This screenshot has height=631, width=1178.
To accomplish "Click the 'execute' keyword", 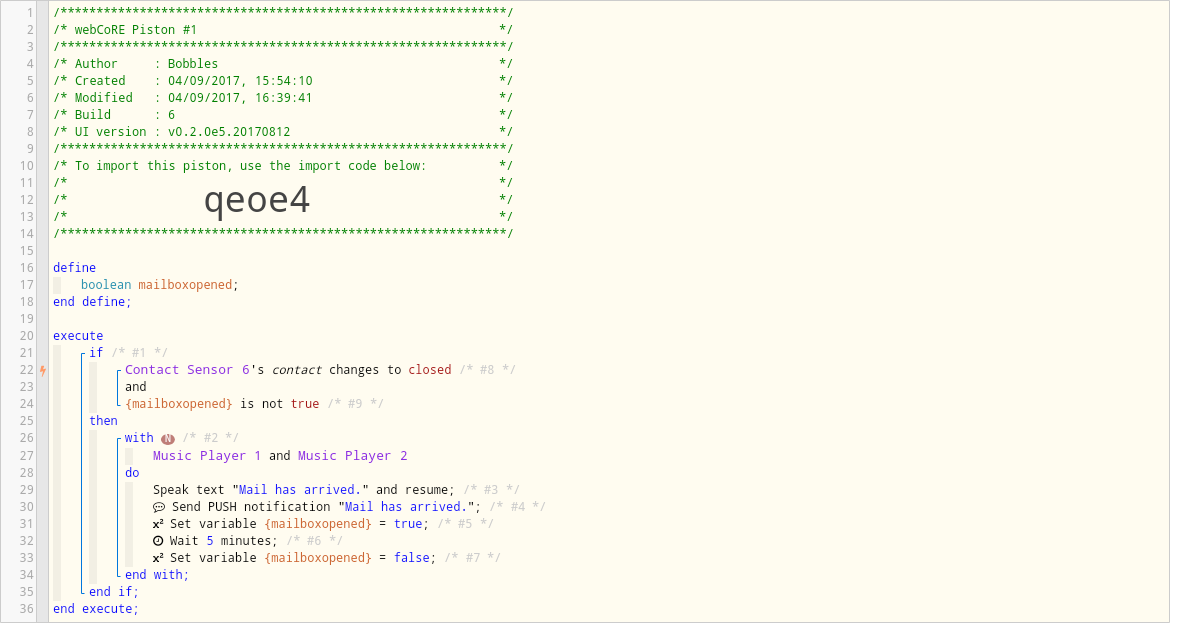I will [x=78, y=337].
